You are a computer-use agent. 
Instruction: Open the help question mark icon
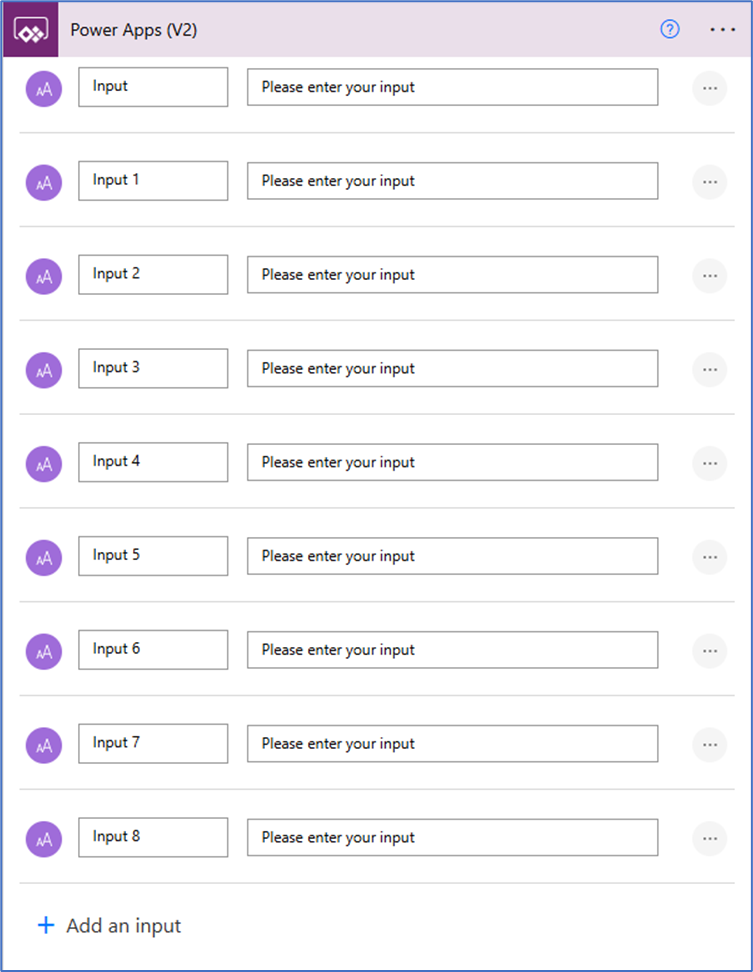pos(669,29)
